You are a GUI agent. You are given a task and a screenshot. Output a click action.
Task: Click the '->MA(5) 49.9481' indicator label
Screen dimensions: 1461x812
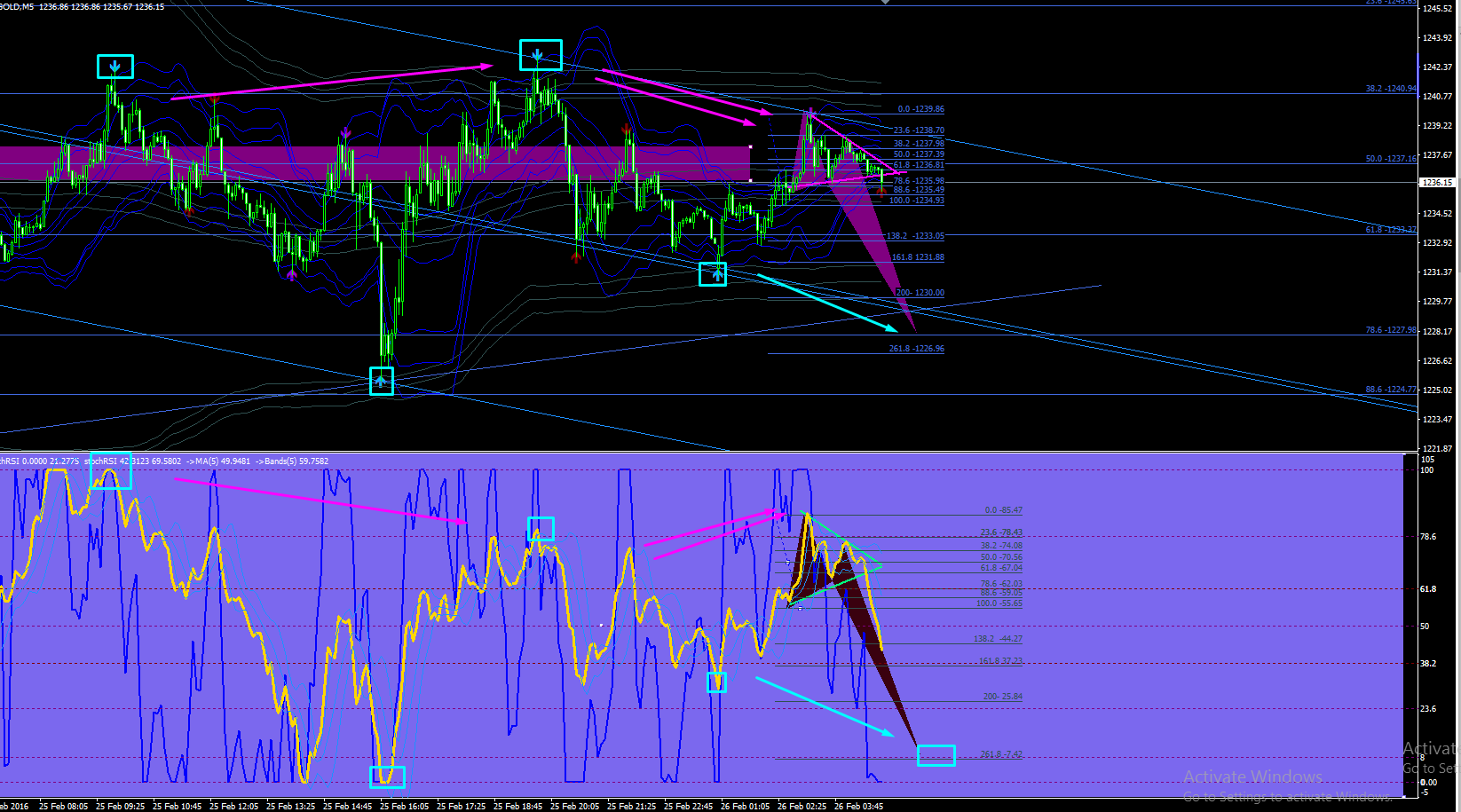[218, 461]
